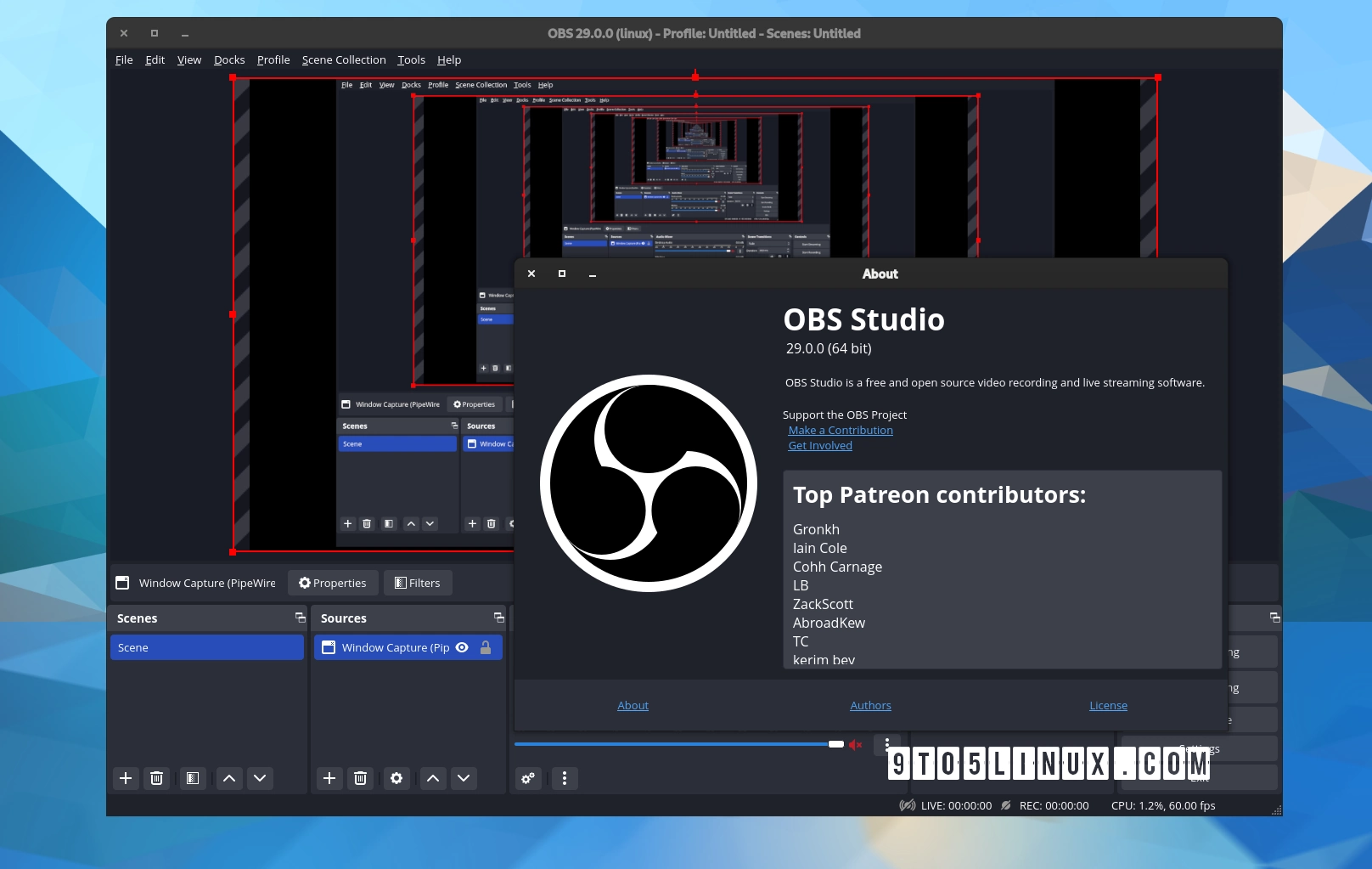Open advanced audio properties with the gears icon
The image size is (1372, 869).
coord(528,778)
